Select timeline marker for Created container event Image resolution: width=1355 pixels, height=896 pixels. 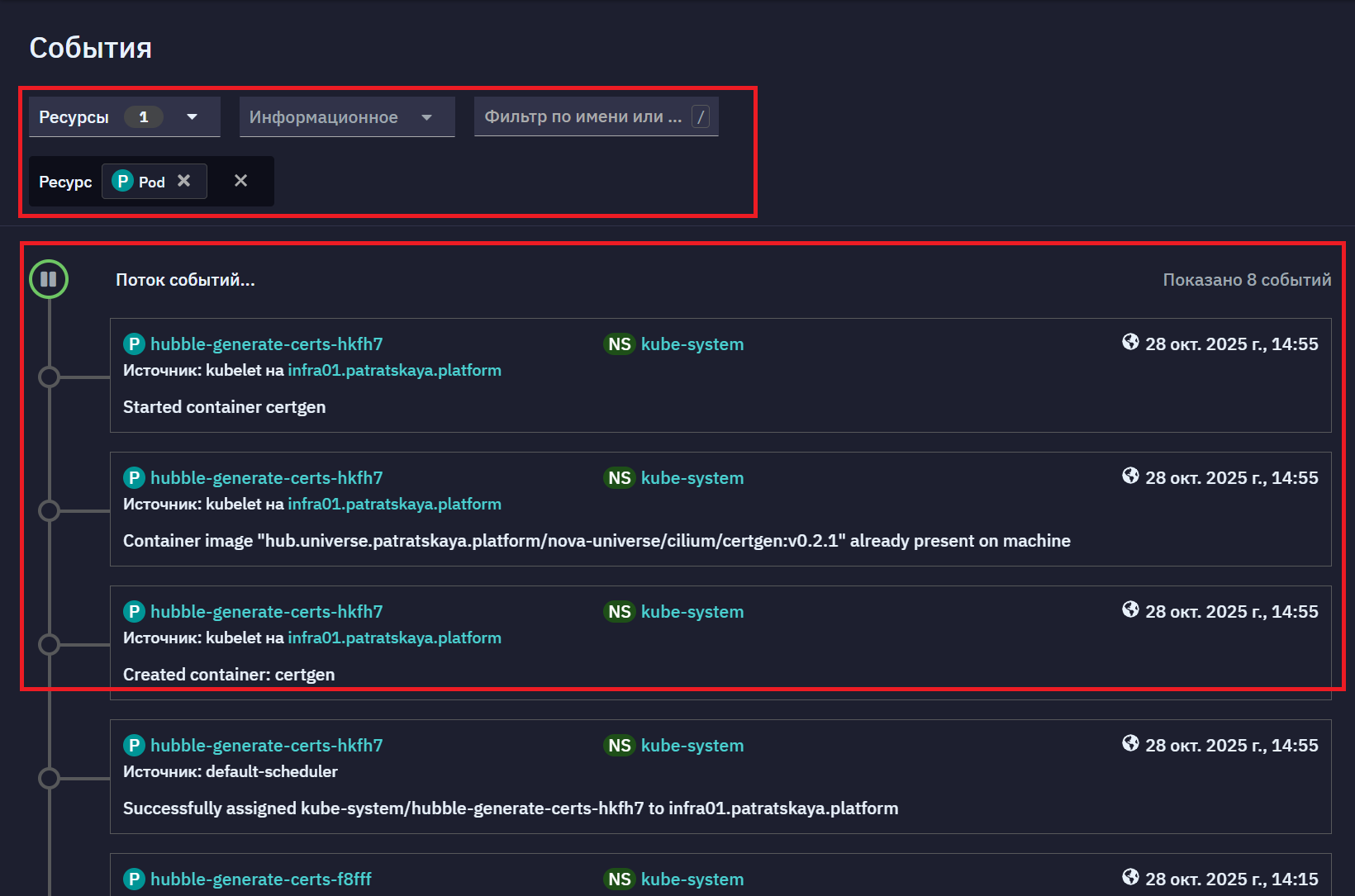pyautogui.click(x=50, y=644)
